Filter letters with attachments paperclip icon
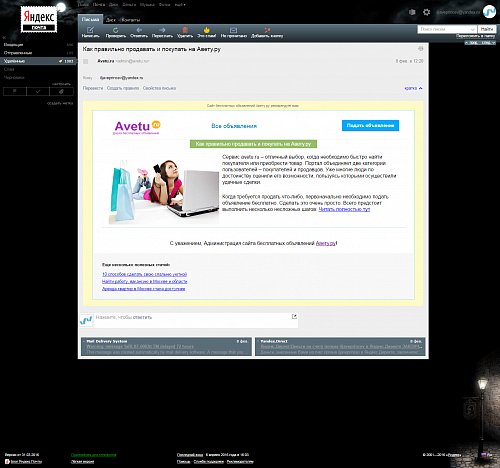 click(x=61, y=91)
